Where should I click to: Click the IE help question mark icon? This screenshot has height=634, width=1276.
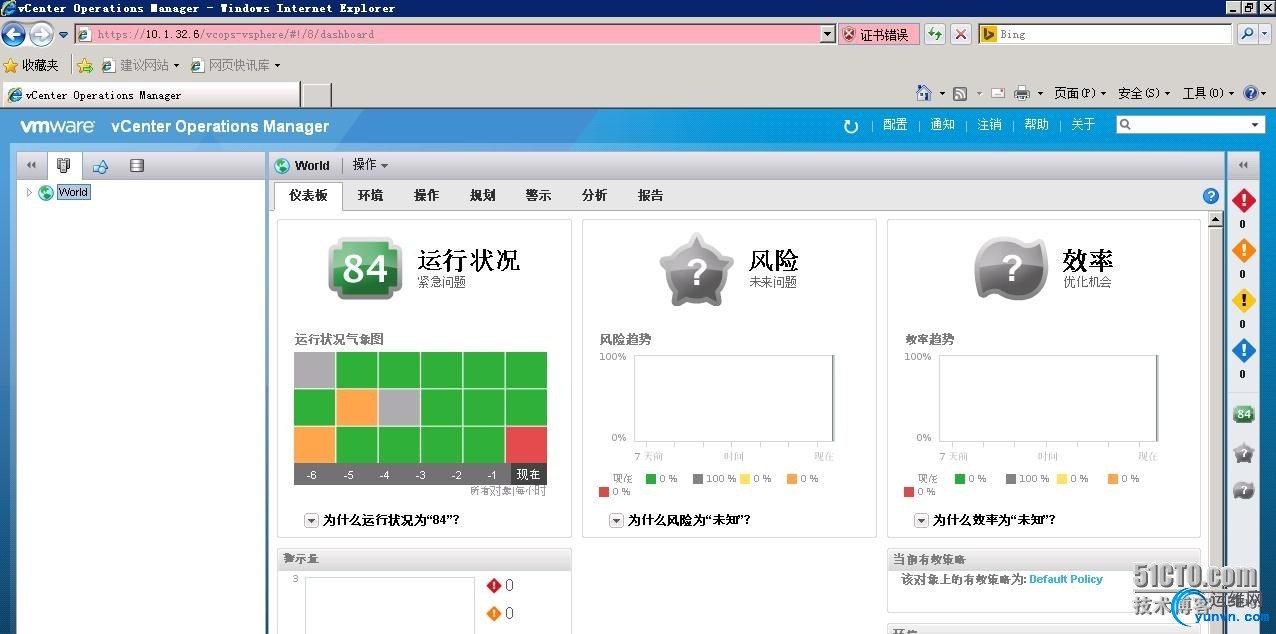coord(1251,93)
